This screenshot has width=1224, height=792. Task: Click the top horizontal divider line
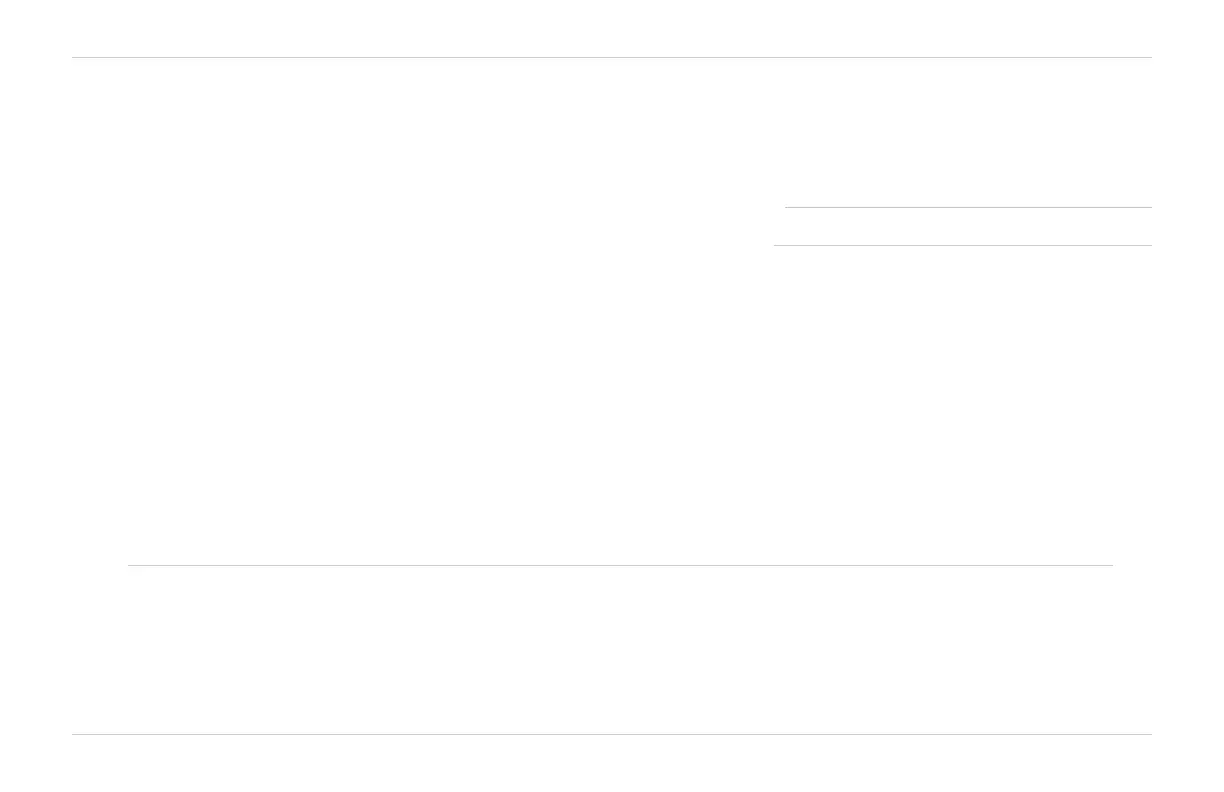tap(612, 58)
